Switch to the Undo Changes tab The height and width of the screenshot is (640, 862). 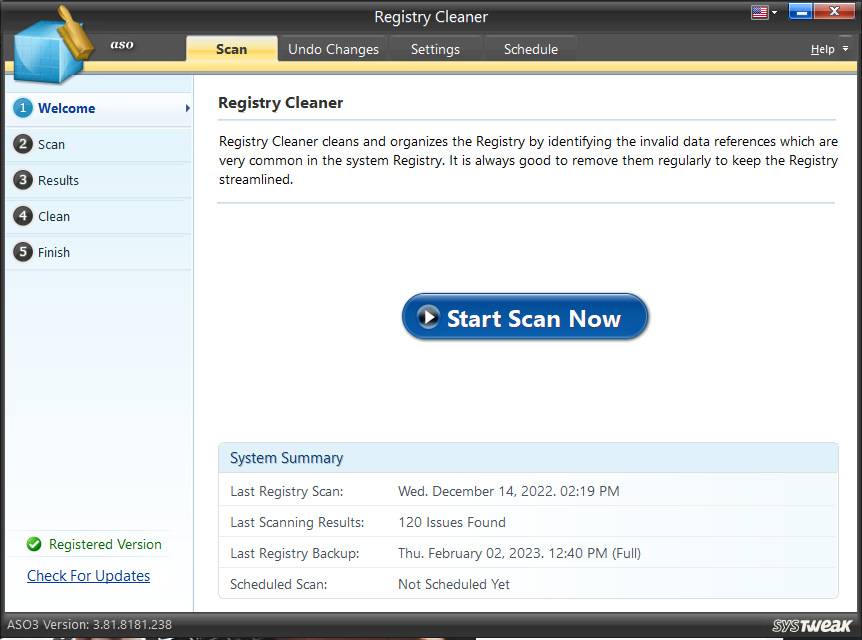[333, 48]
